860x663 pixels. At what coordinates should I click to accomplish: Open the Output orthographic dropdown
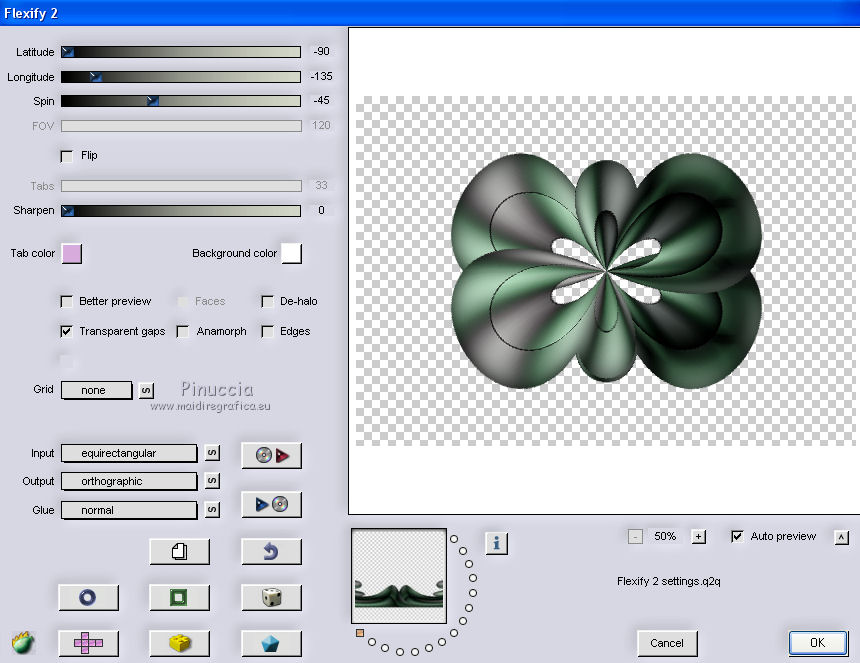click(x=129, y=481)
